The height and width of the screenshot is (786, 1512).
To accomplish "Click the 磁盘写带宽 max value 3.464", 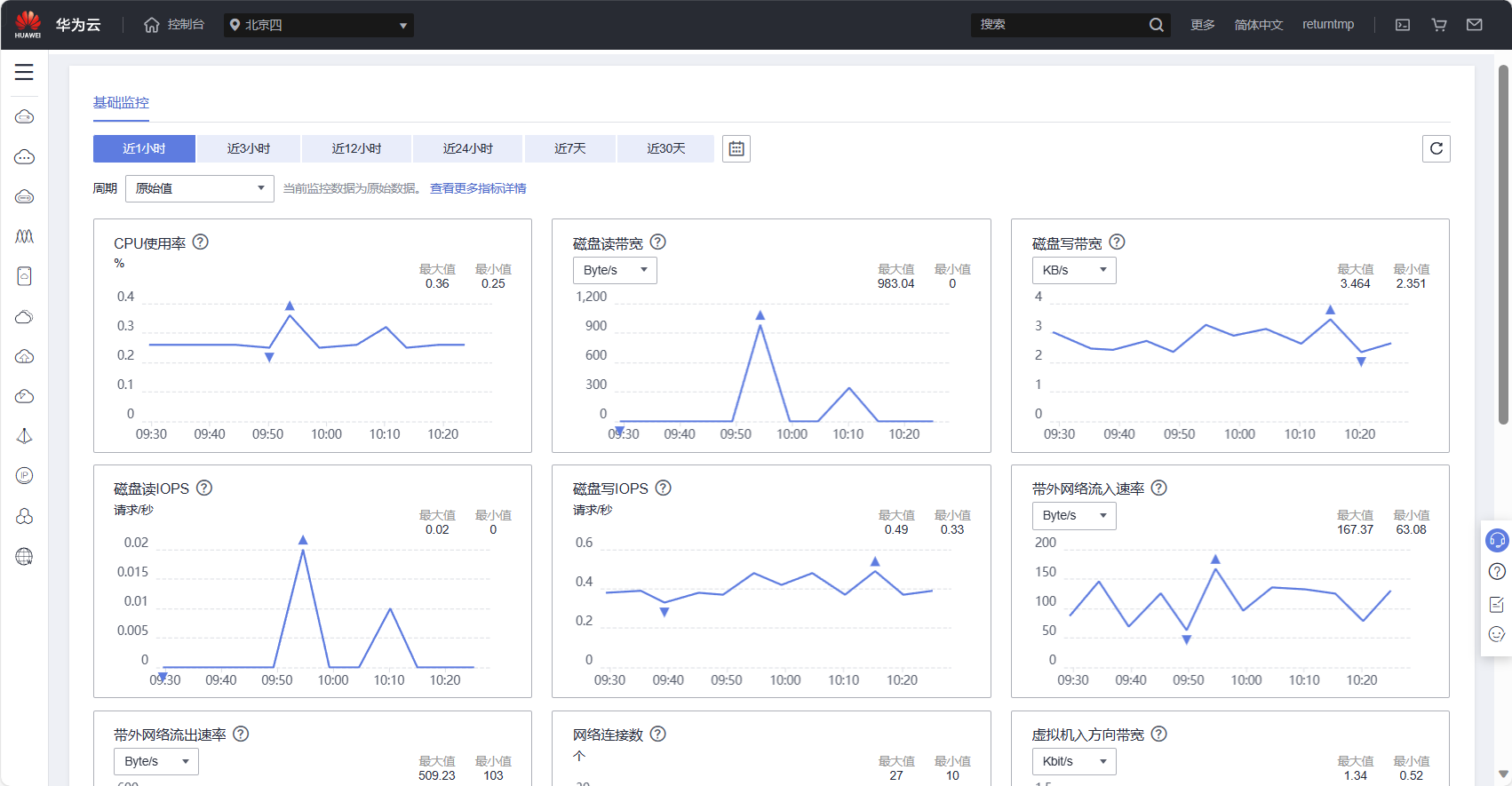I will 1356,284.
